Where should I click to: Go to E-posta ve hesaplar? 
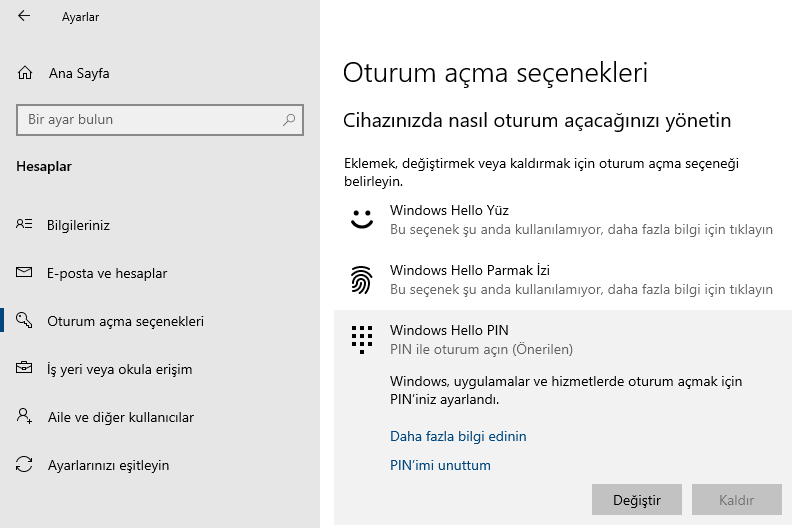pos(107,273)
